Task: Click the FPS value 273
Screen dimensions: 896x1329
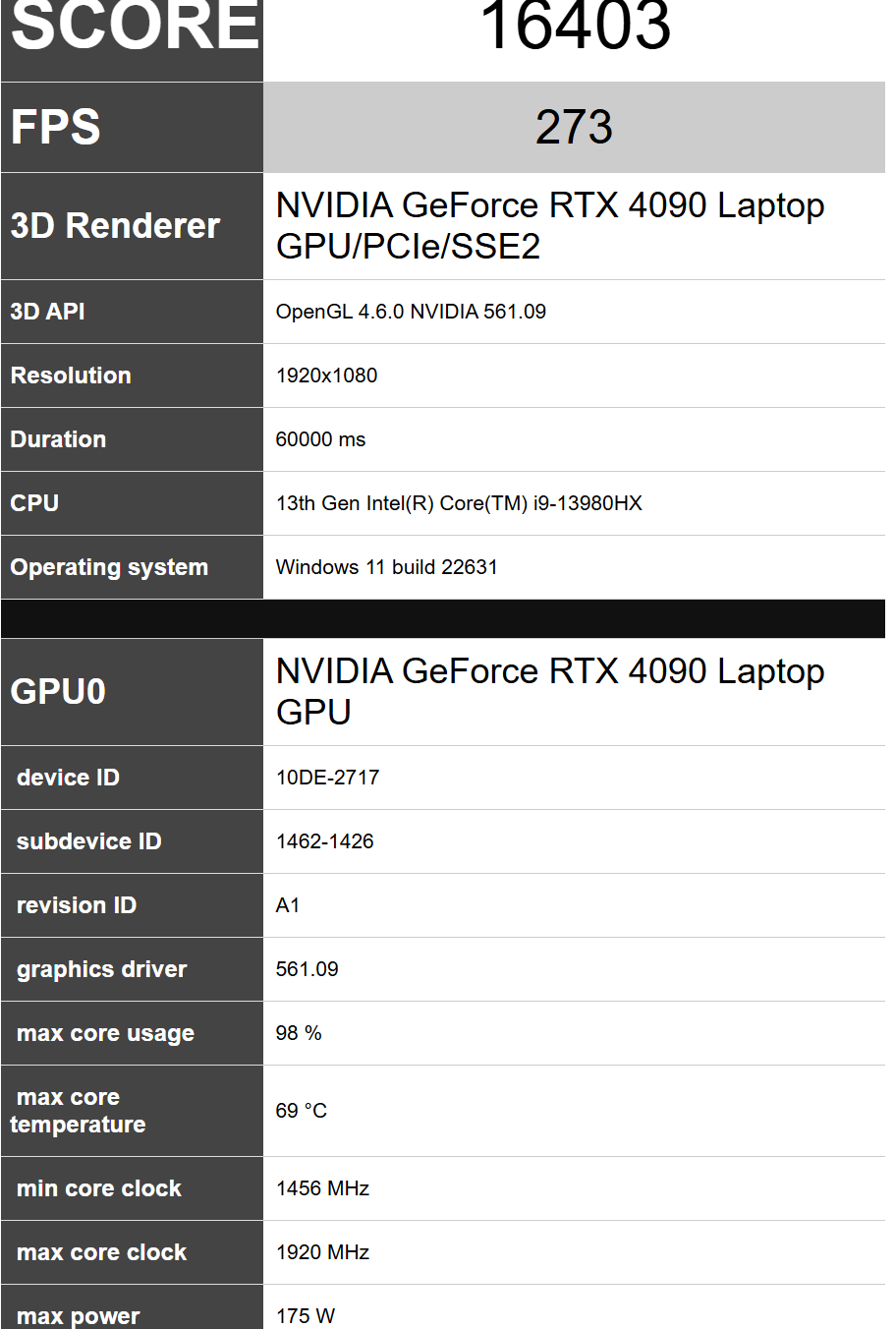Action: click(574, 128)
